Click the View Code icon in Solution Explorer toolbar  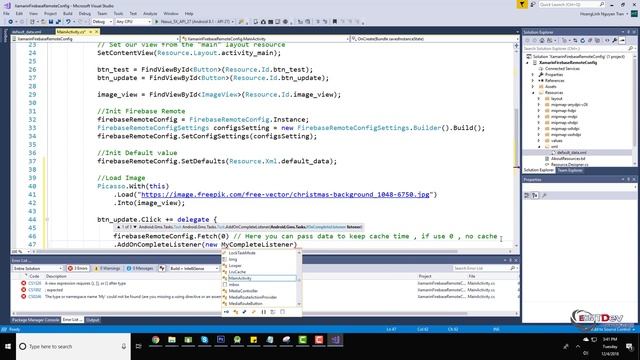(606, 41)
